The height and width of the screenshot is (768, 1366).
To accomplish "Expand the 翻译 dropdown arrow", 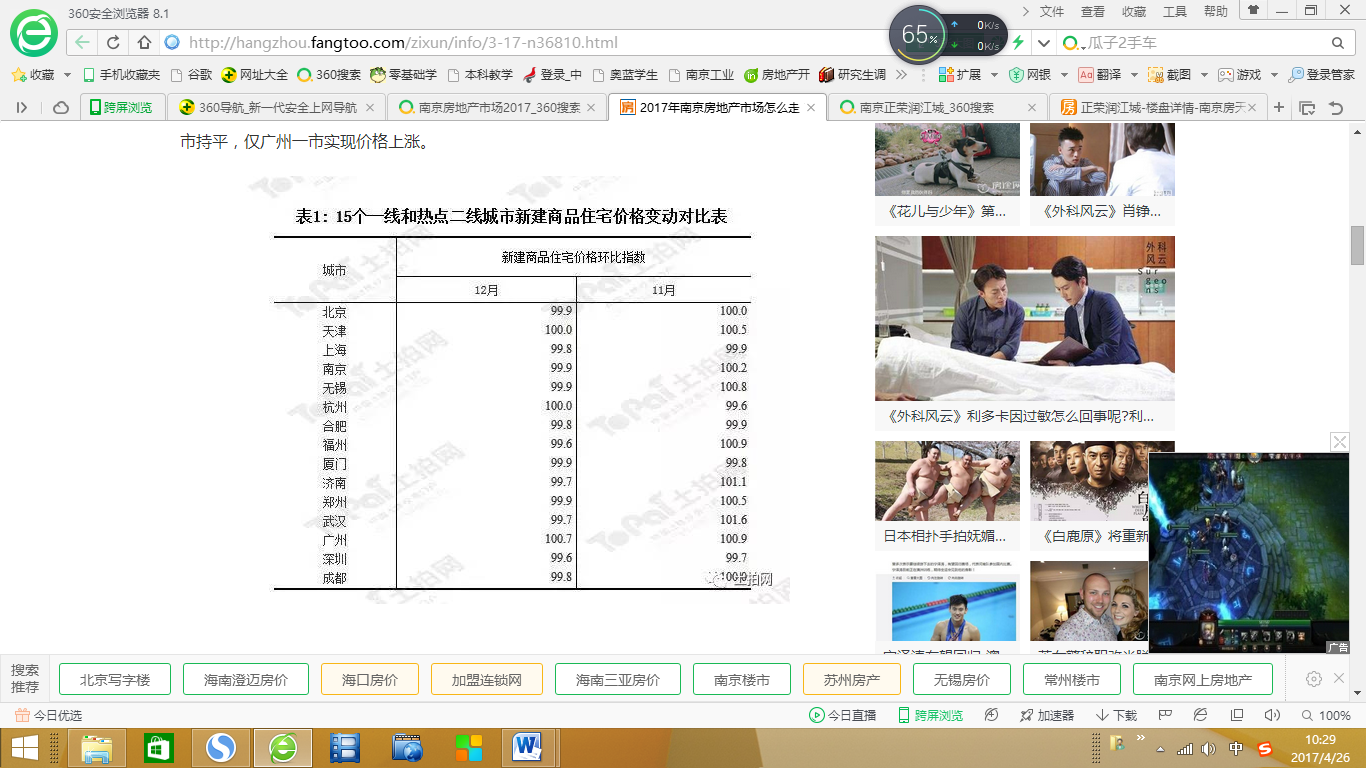I will coord(1134,75).
